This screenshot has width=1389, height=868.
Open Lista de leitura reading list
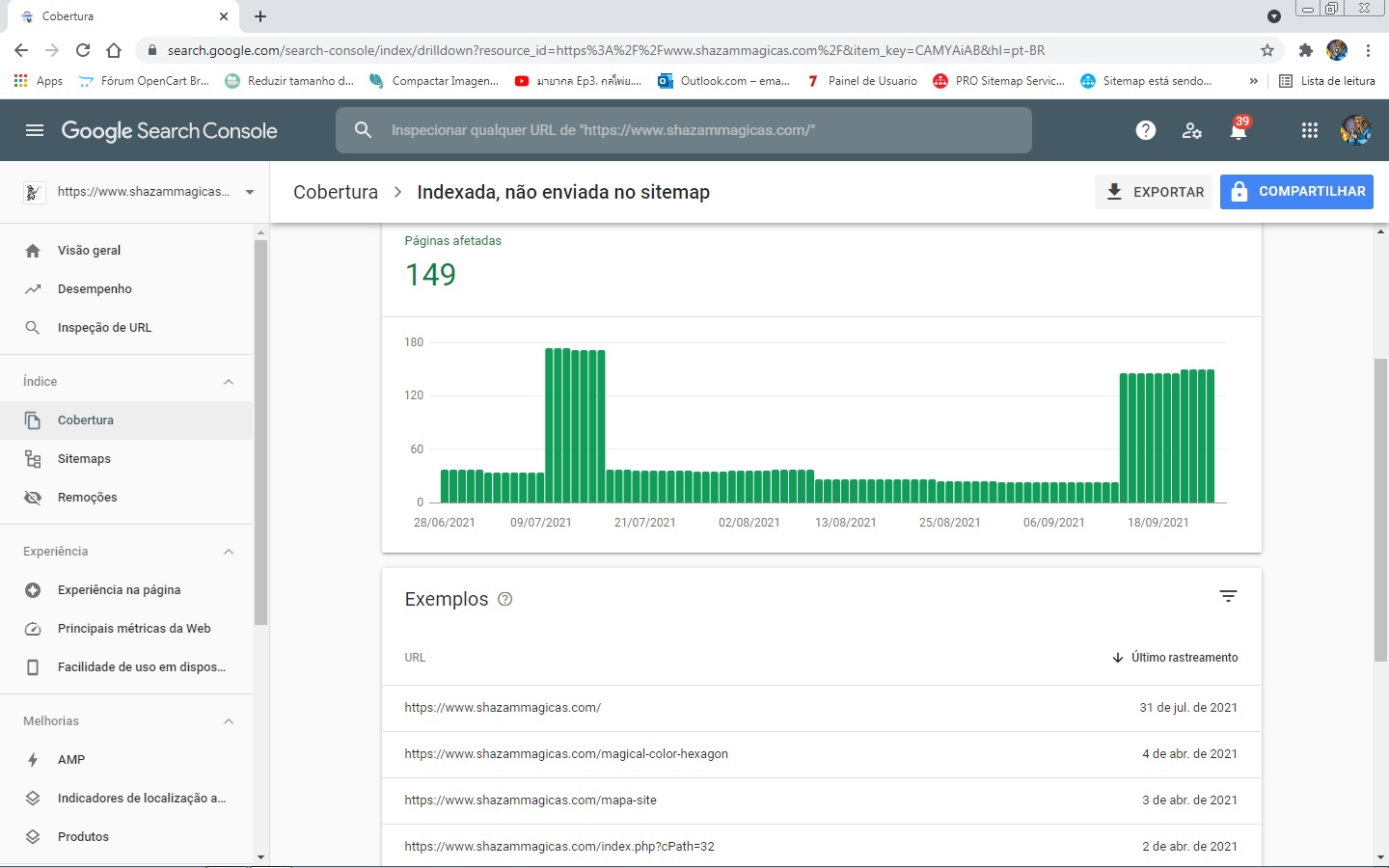[x=1327, y=81]
